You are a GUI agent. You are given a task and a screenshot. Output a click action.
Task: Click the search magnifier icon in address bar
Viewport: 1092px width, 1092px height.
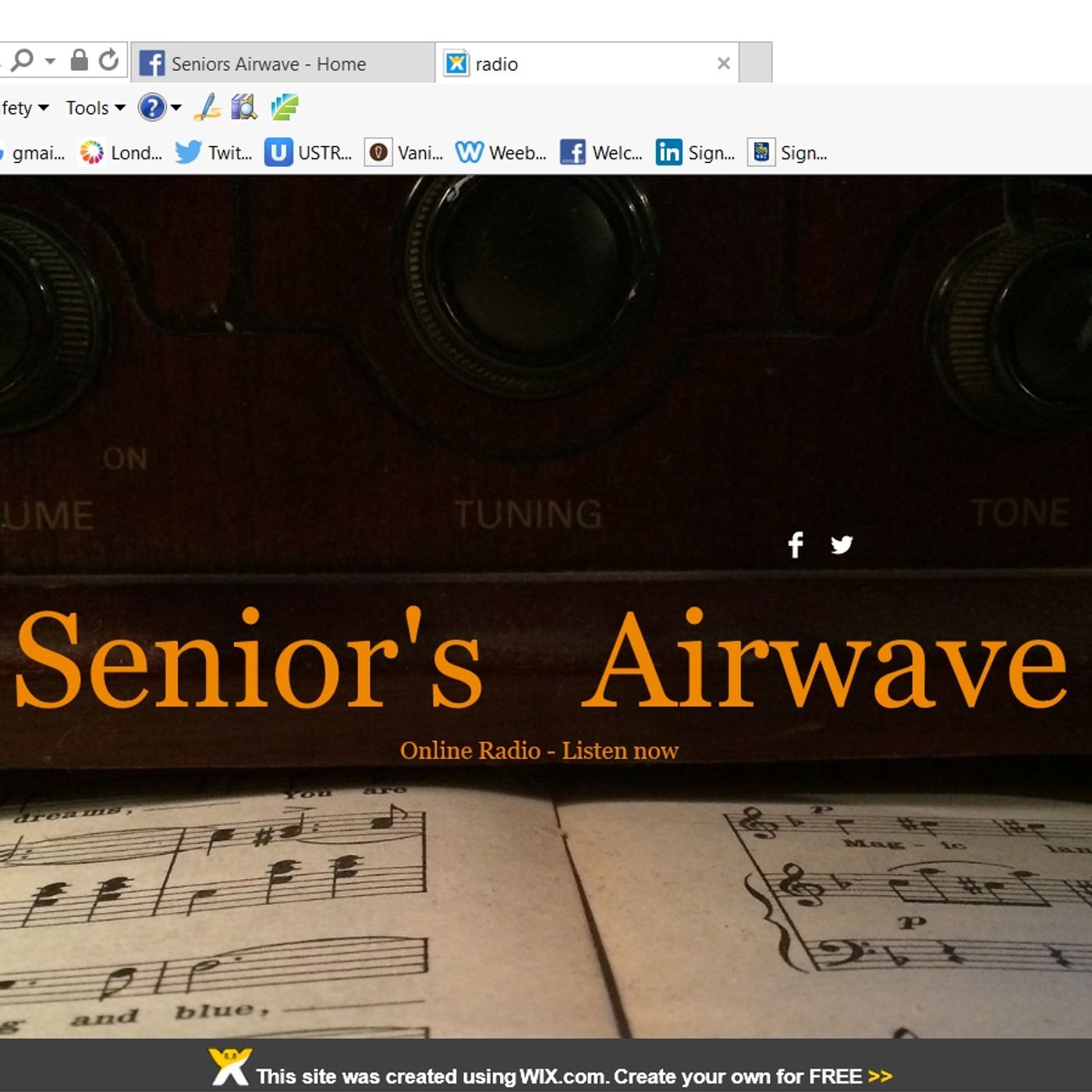point(22,61)
